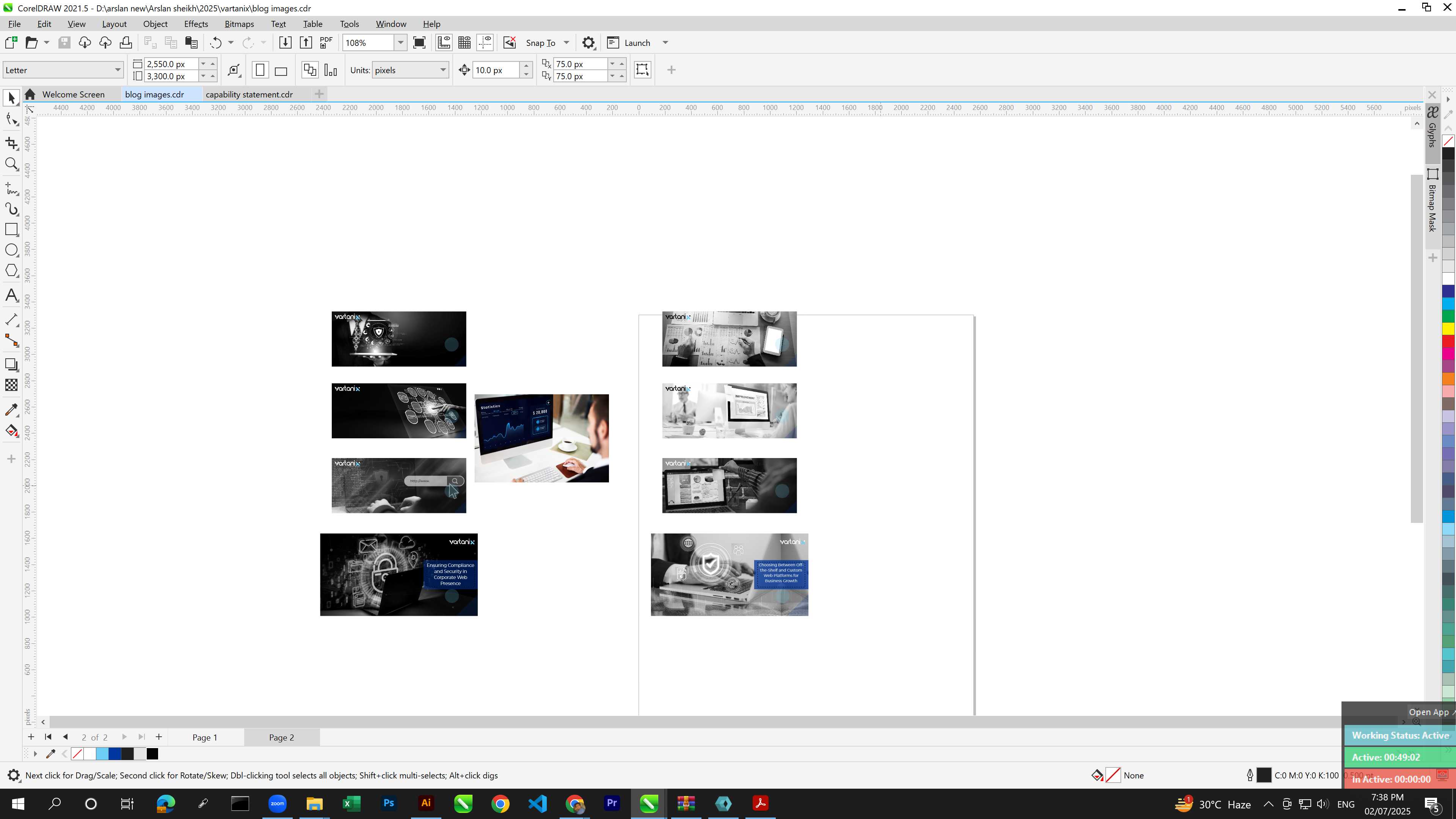
Task: Set page orientation to Portrait
Action: [260, 70]
